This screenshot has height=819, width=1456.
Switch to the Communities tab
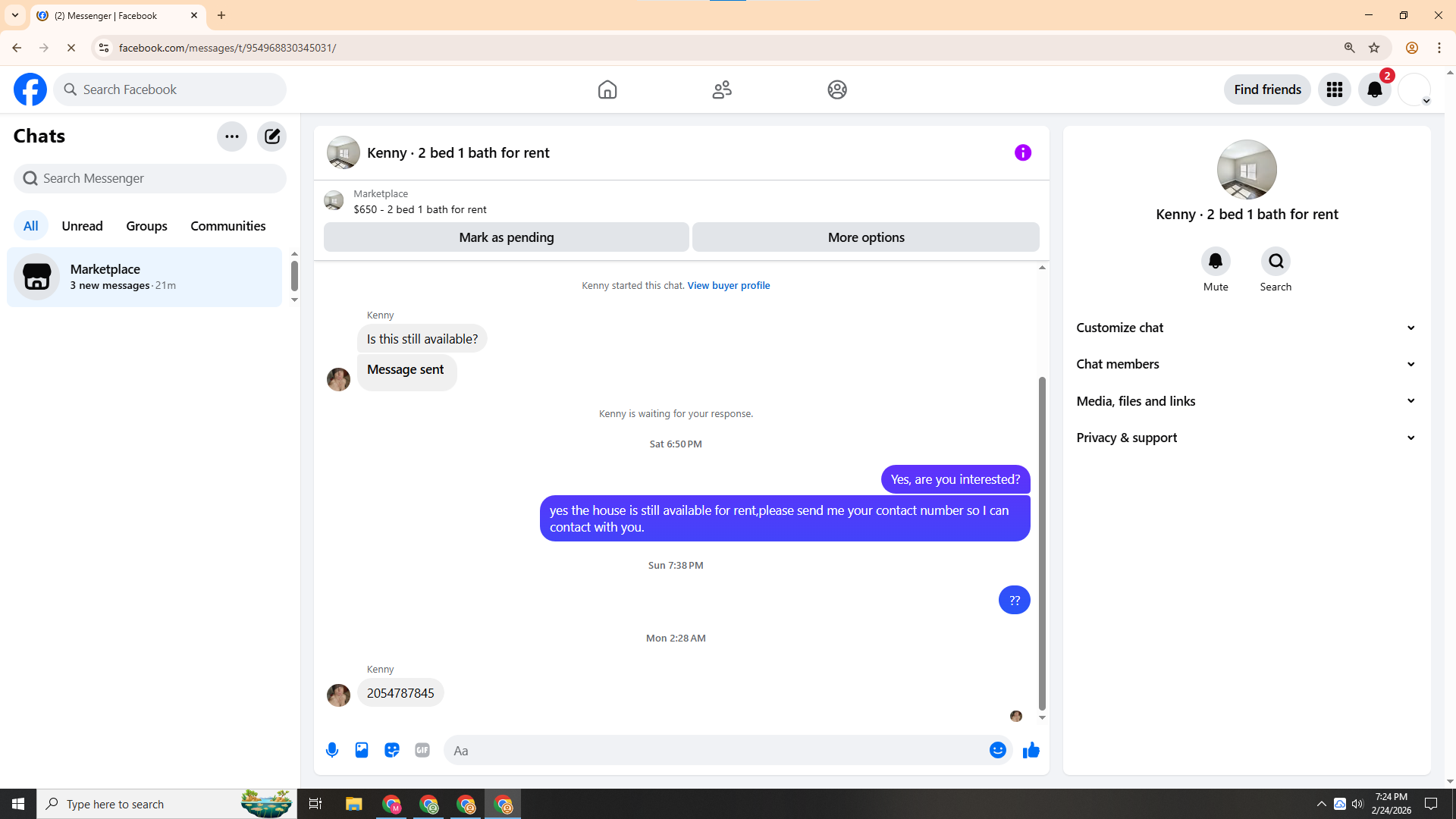(x=227, y=226)
